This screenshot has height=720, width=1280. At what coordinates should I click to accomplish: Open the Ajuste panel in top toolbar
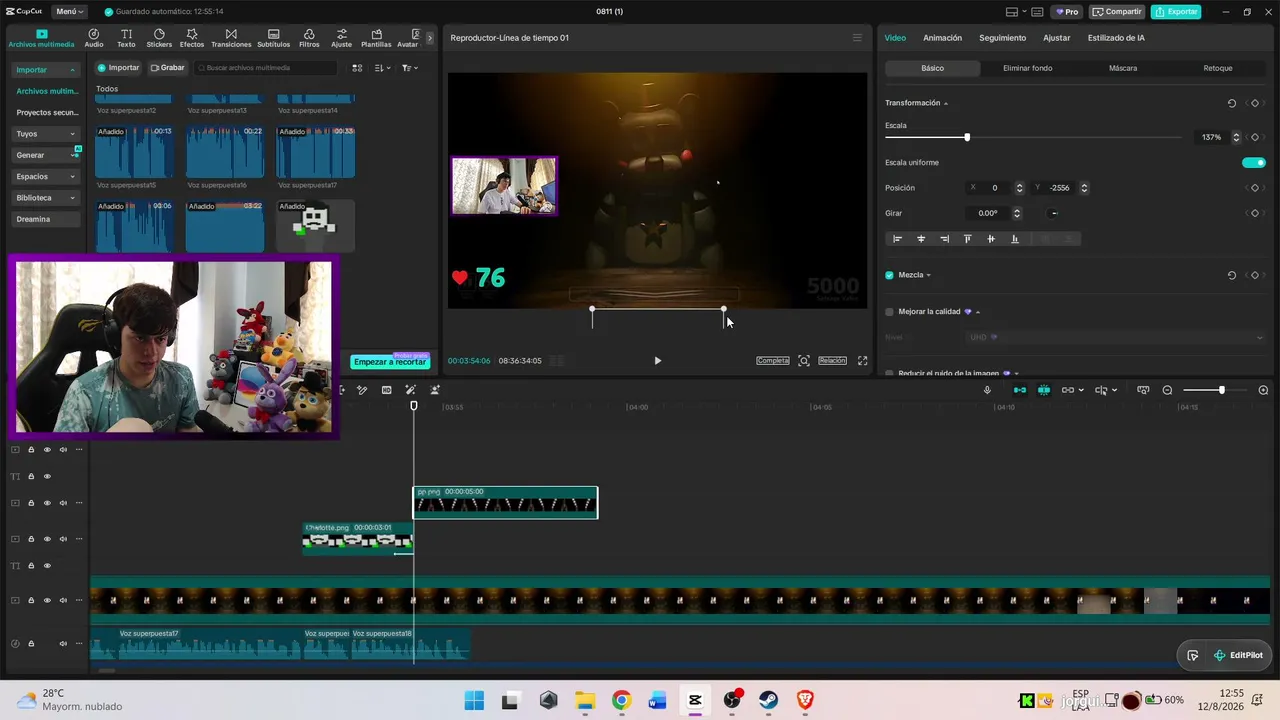pyautogui.click(x=341, y=38)
